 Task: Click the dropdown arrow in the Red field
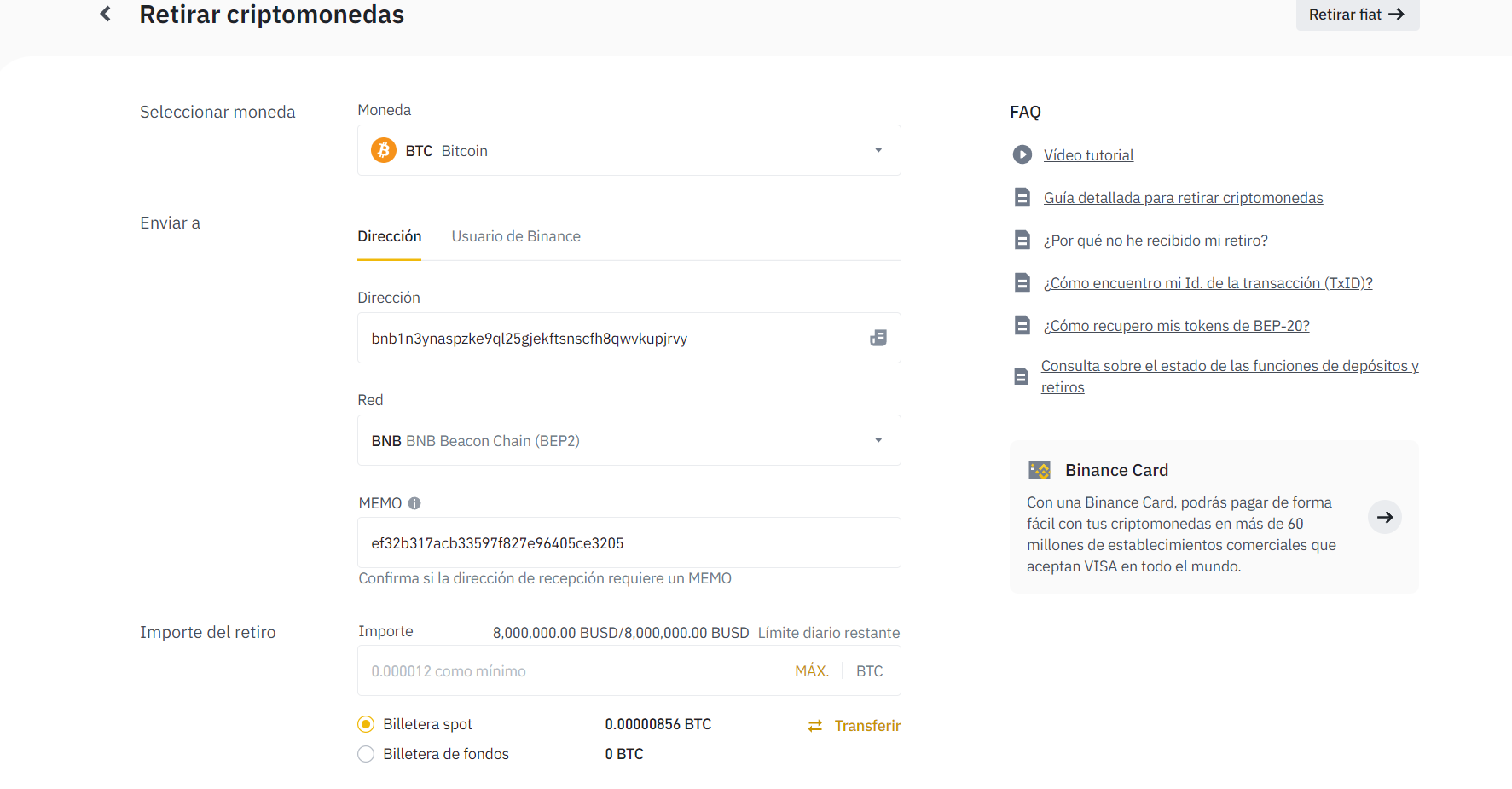(x=878, y=440)
